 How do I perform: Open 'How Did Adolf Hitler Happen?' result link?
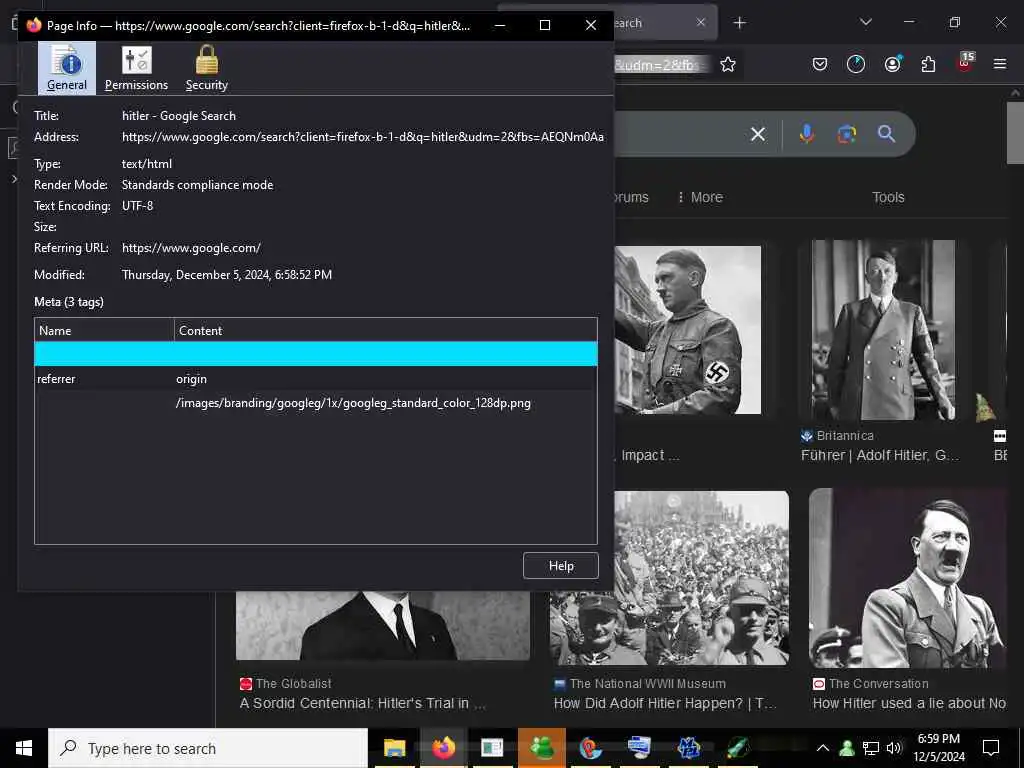pyautogui.click(x=665, y=703)
